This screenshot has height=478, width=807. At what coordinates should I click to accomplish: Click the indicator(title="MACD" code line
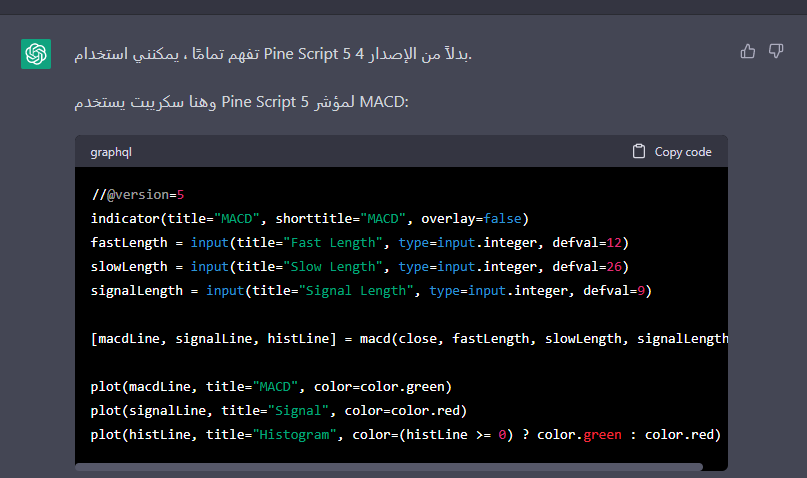(x=310, y=219)
